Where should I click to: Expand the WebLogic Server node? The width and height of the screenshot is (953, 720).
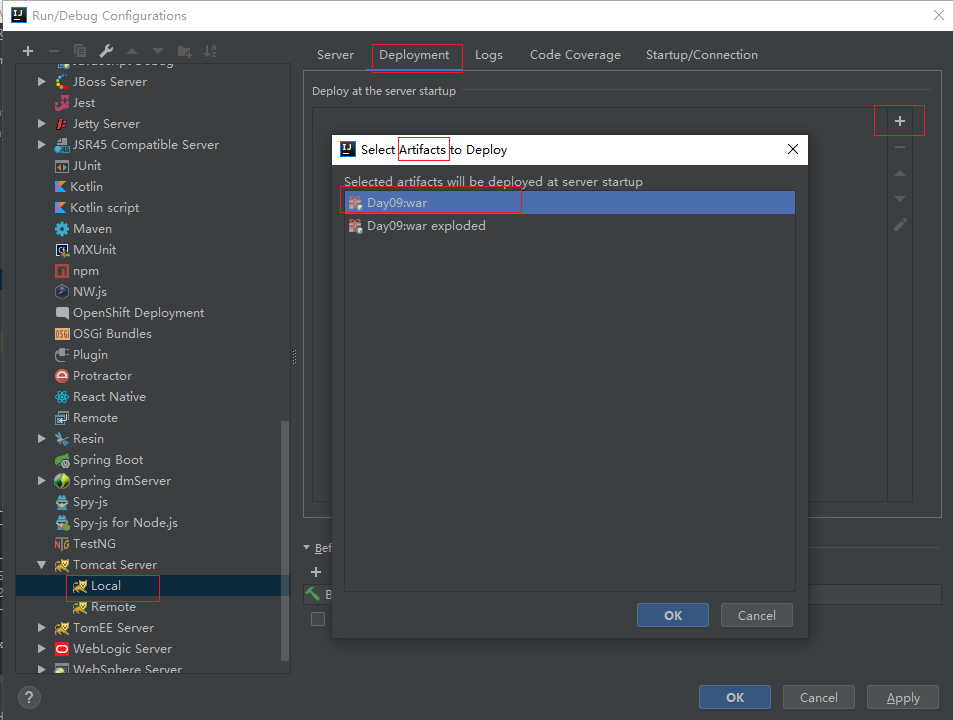[x=42, y=649]
